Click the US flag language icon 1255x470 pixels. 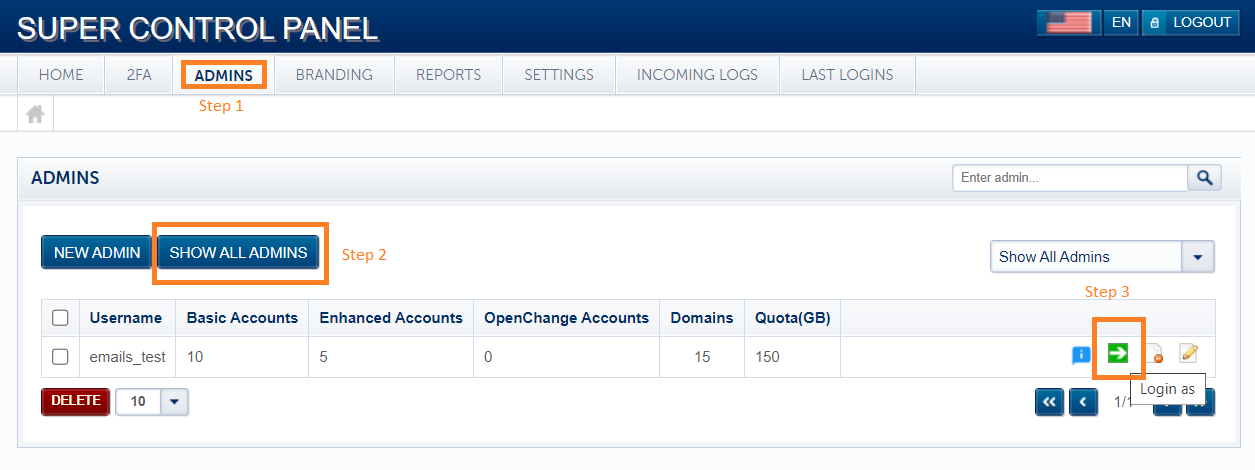click(1068, 22)
